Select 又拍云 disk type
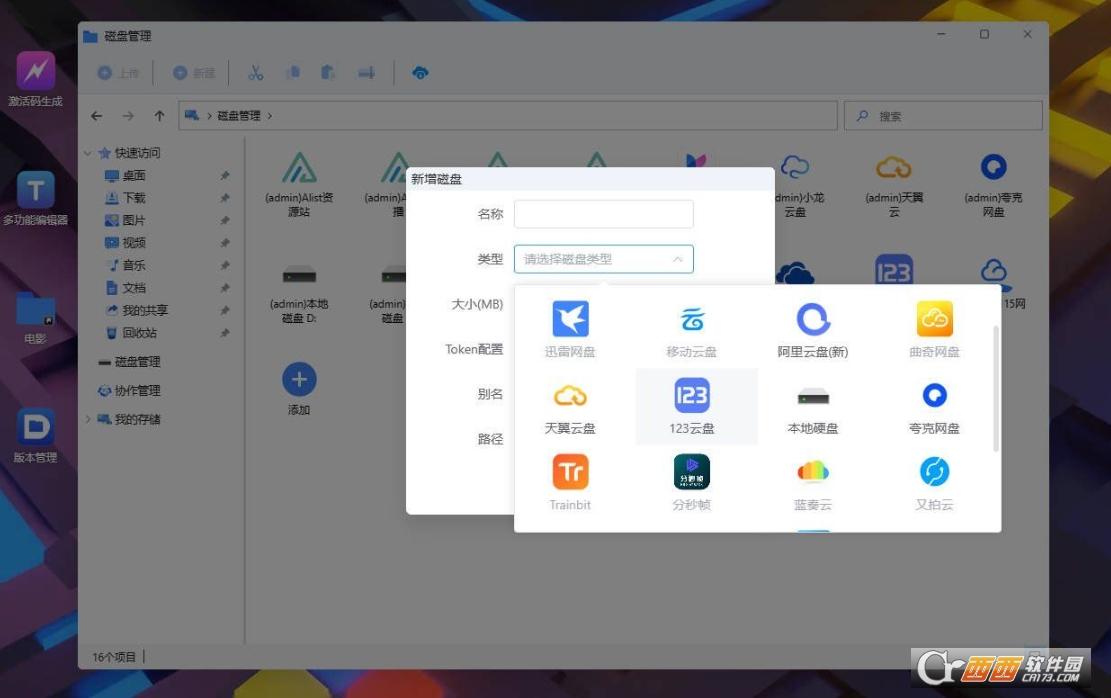1111x698 pixels. 934,483
